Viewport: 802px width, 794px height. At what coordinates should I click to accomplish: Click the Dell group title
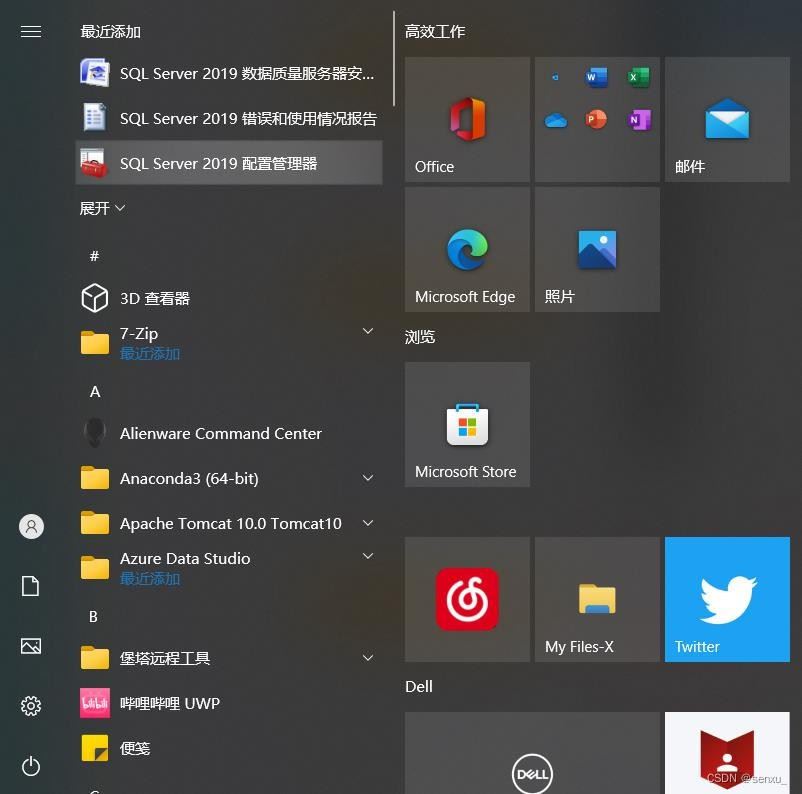[419, 687]
